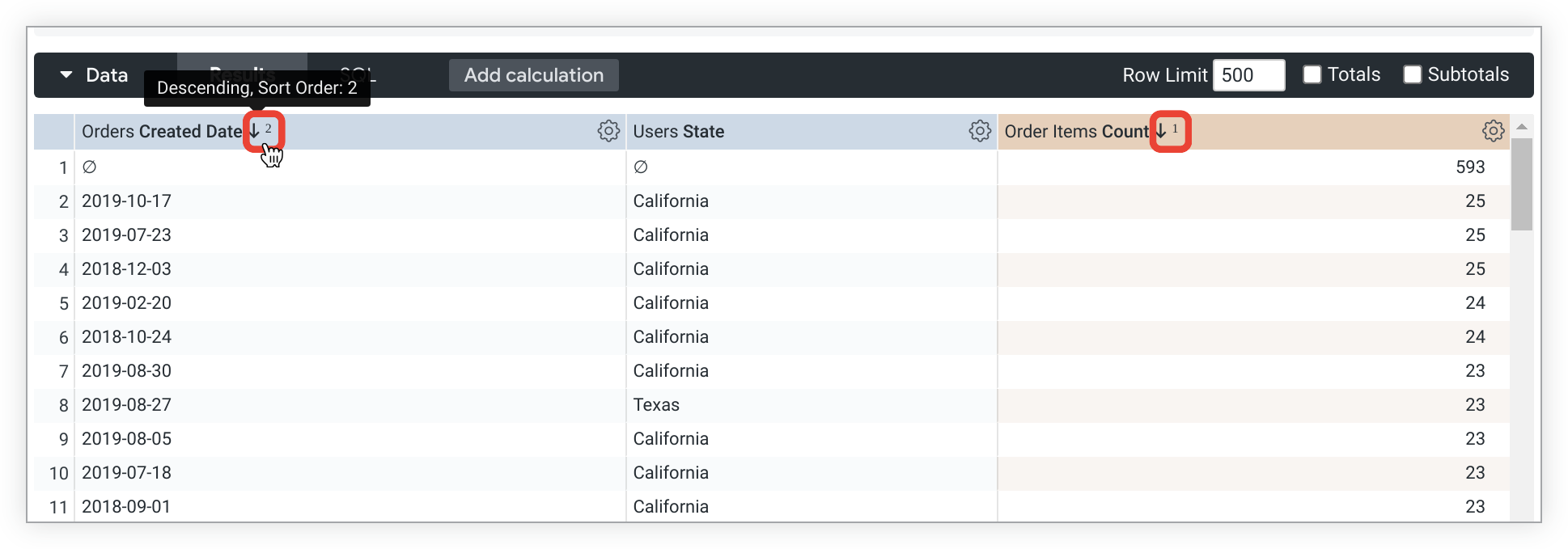Click the Row Limit input field
Viewport: 1568px width, 549px height.
coord(1248,75)
